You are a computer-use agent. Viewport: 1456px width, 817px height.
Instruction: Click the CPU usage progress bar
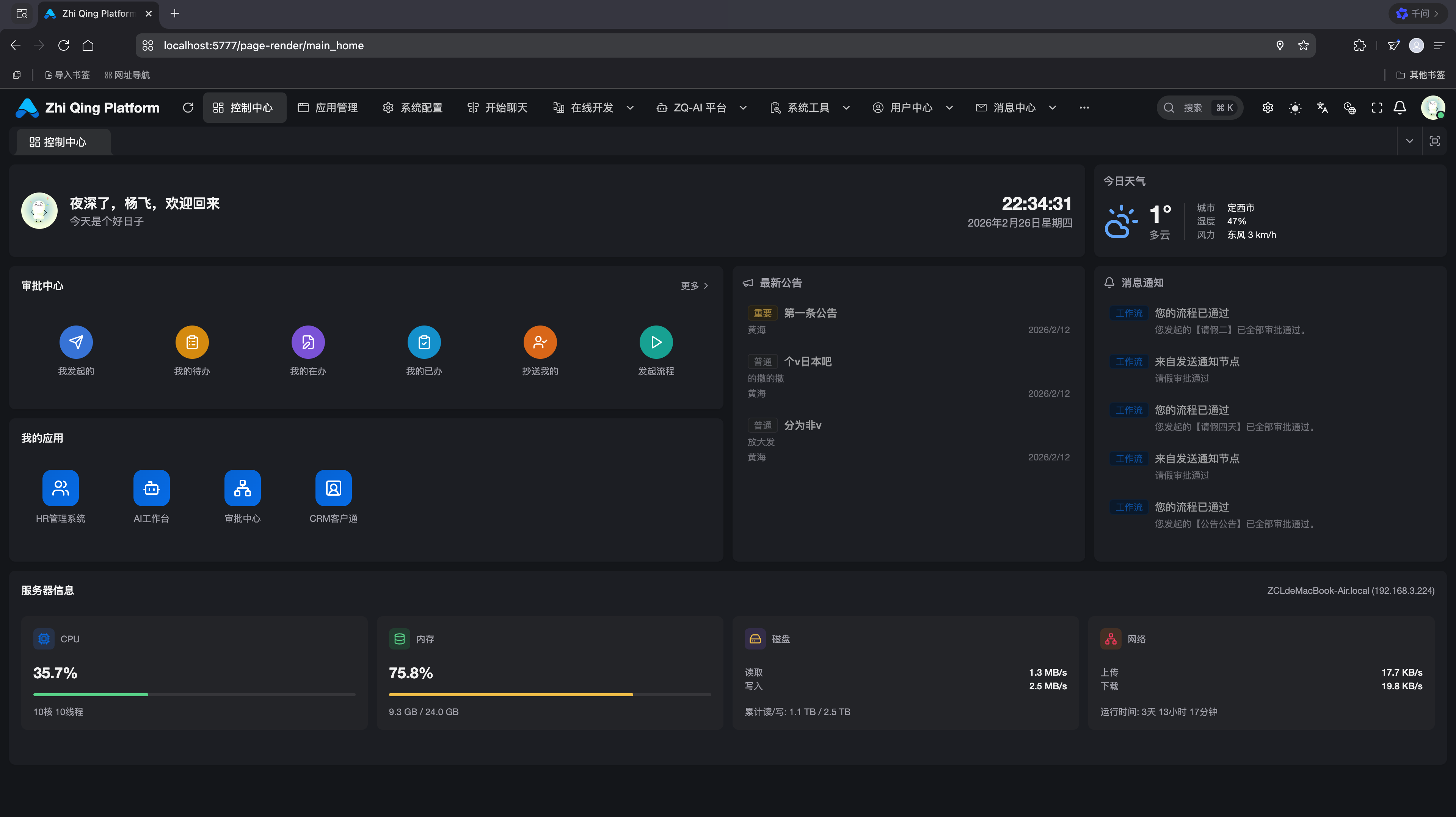194,694
